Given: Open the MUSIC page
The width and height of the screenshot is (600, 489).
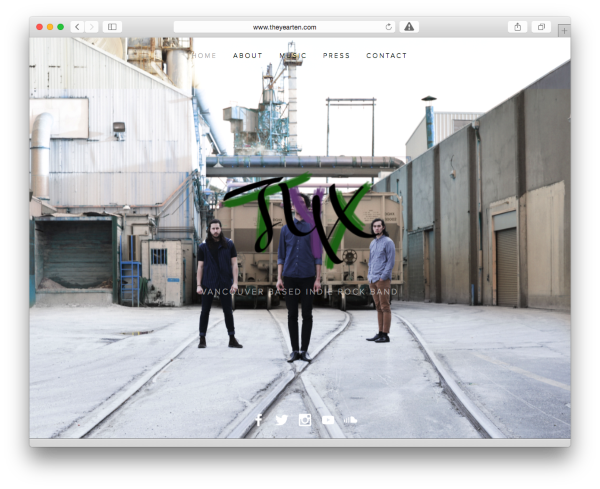Looking at the screenshot, I should 293,55.
